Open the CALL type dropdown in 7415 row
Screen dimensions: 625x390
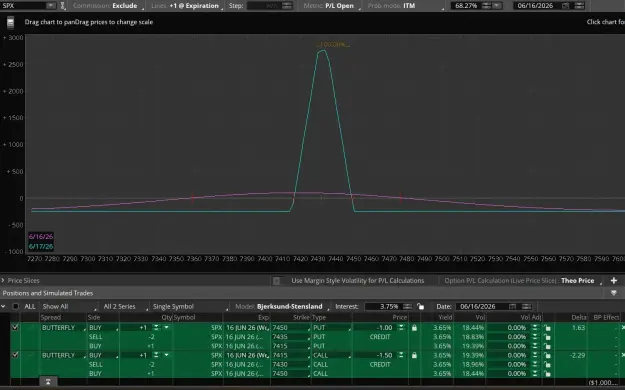coord(332,355)
